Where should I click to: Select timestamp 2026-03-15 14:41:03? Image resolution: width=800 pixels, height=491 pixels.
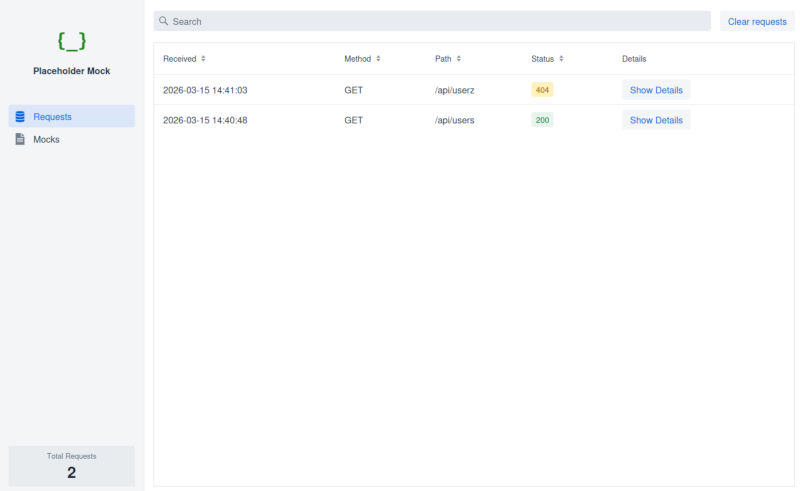coord(205,90)
